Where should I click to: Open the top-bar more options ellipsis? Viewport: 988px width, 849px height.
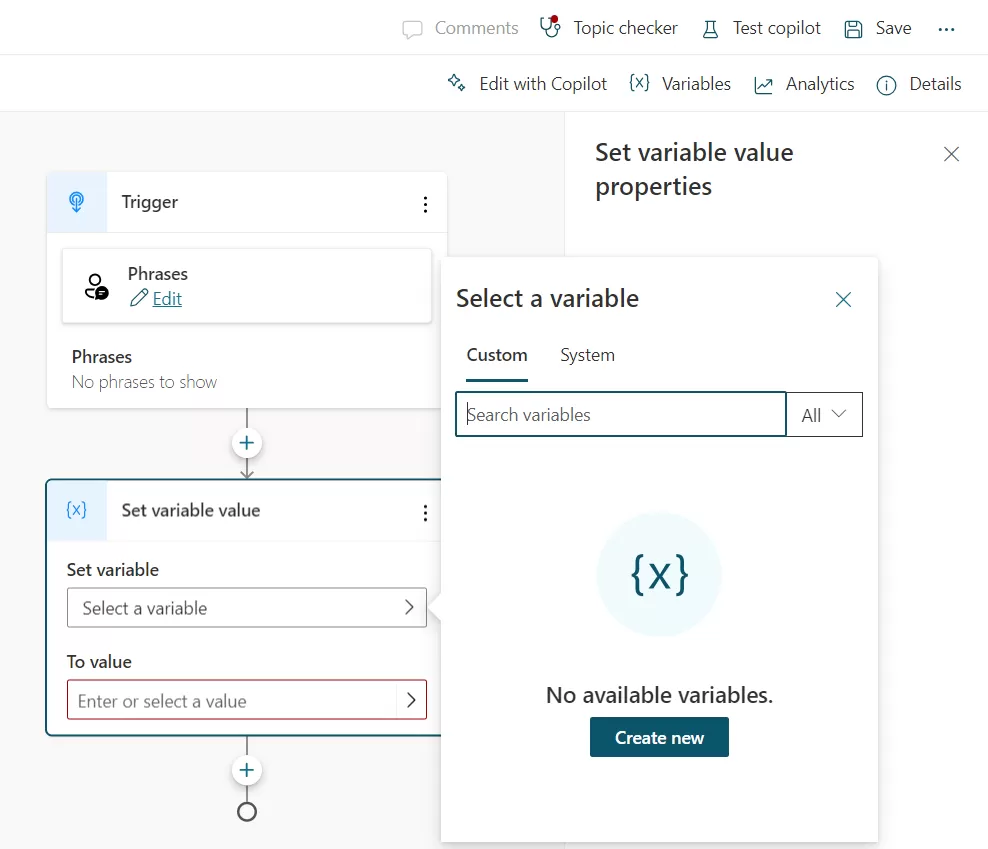[946, 29]
